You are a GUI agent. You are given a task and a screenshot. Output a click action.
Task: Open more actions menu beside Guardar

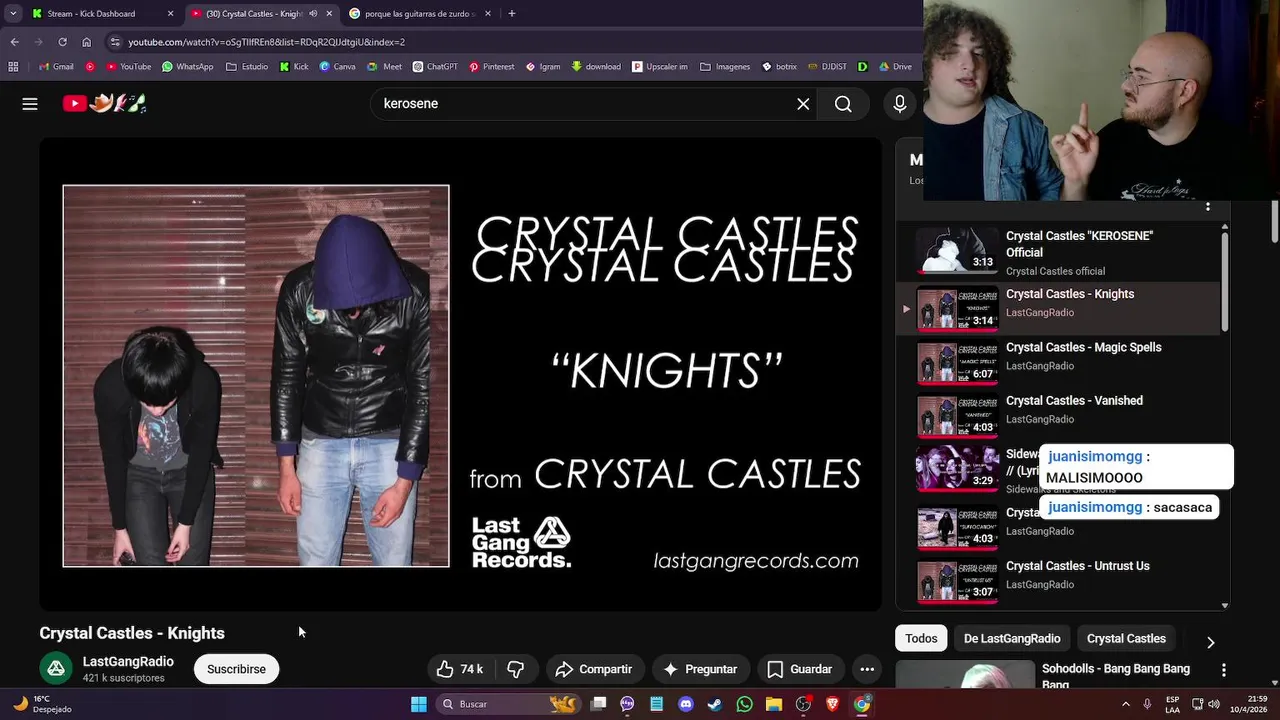[867, 669]
